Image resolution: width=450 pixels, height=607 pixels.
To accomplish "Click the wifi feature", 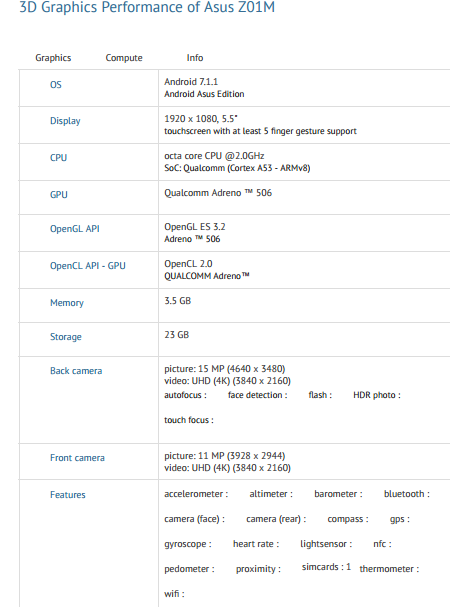I will click(174, 594).
